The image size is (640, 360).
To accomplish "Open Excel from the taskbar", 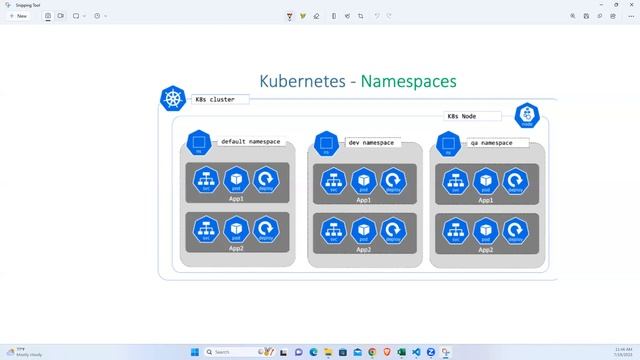I will [402, 352].
